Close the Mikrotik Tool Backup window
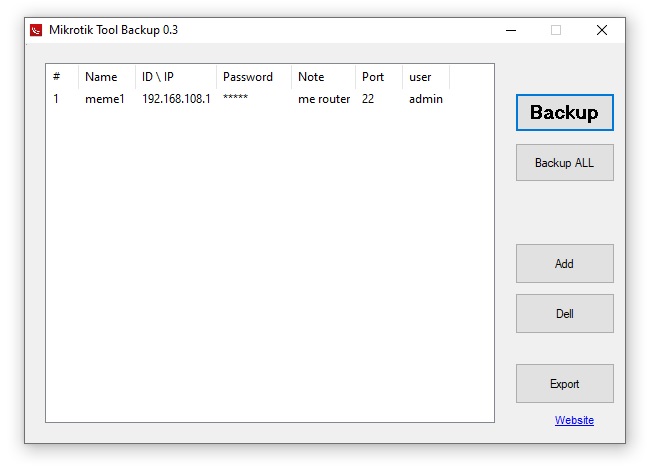This screenshot has height=474, width=654. point(602,30)
